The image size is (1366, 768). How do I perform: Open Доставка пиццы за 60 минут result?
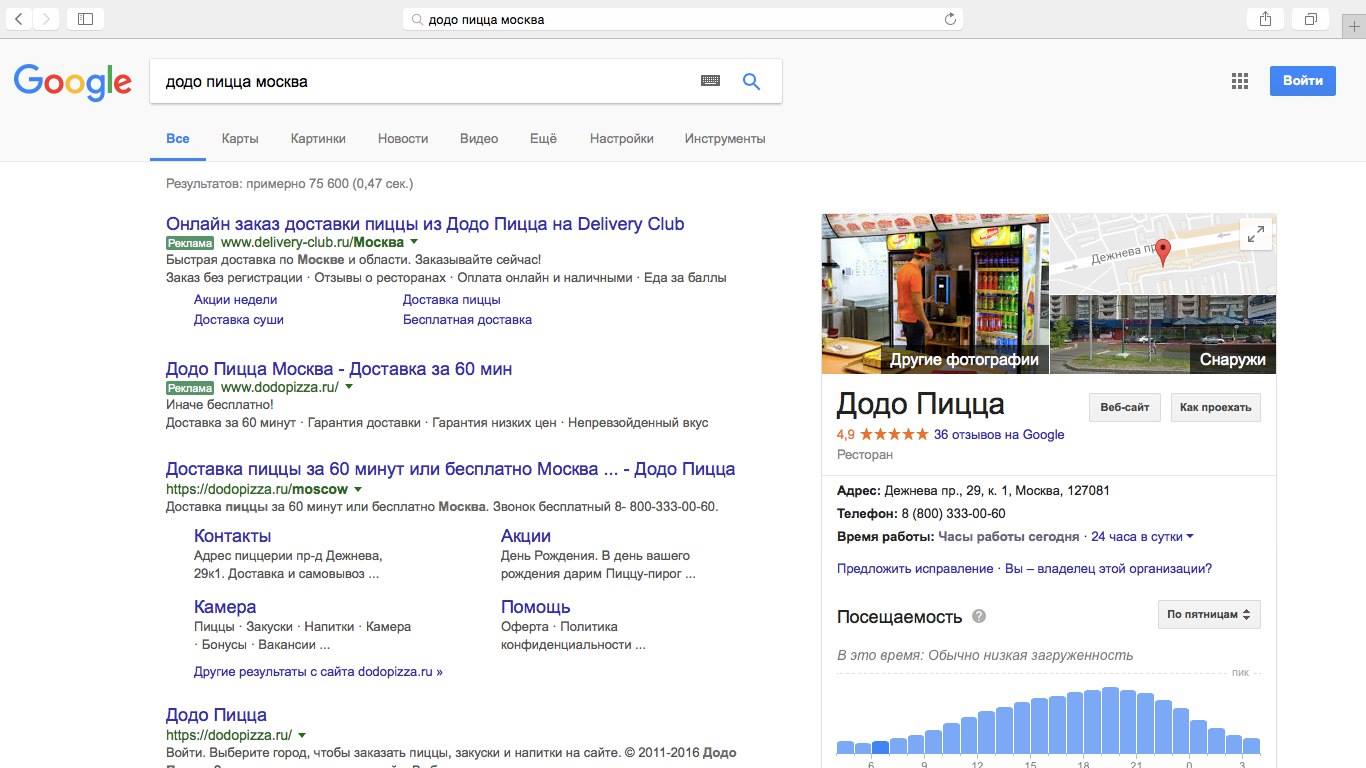click(x=450, y=469)
